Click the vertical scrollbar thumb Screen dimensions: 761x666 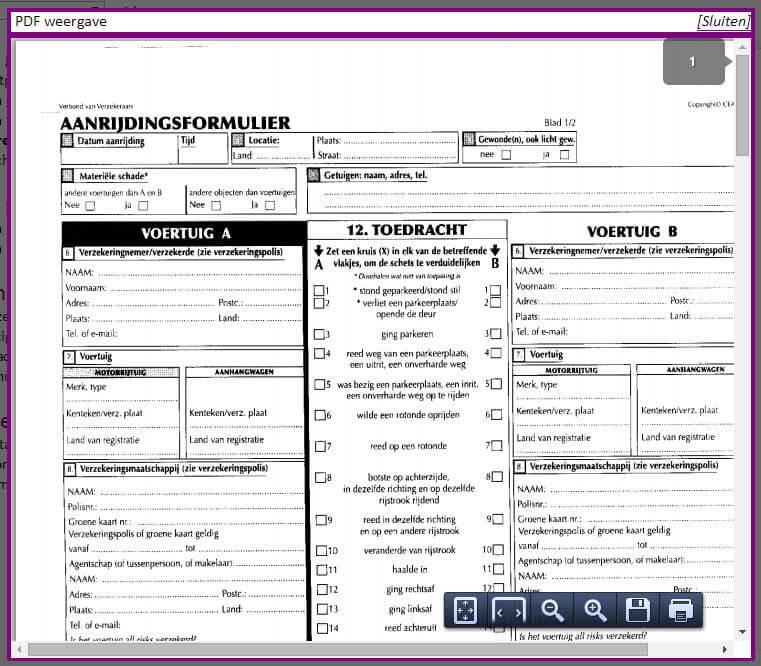coord(742,105)
